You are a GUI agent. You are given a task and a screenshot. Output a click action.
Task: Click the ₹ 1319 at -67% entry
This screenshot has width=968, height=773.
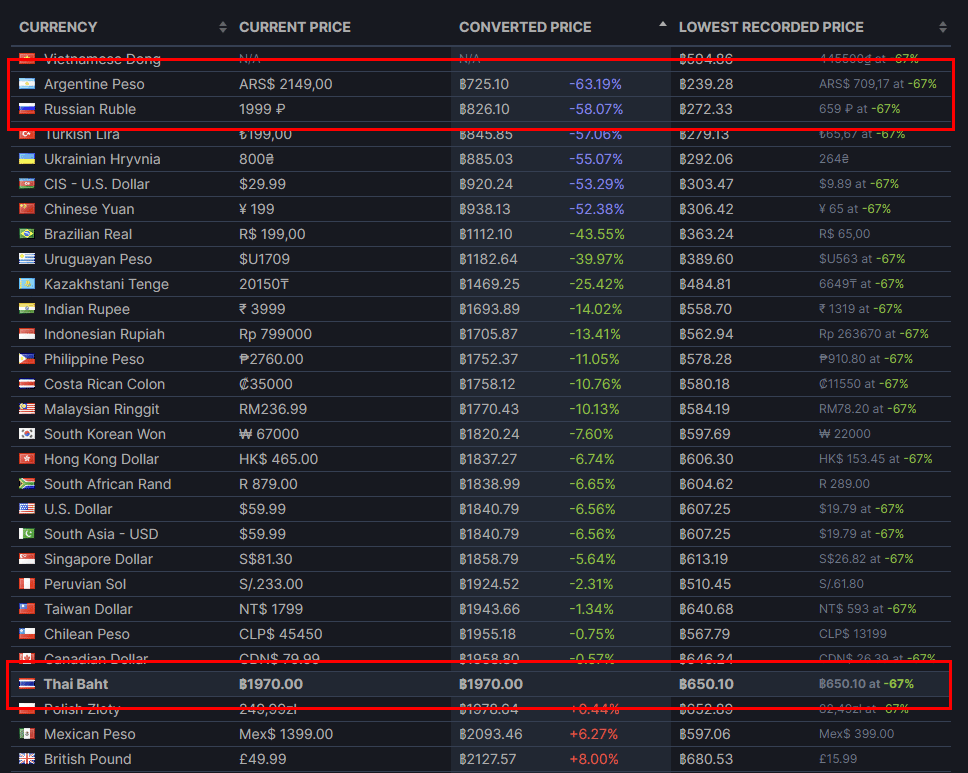click(x=861, y=309)
